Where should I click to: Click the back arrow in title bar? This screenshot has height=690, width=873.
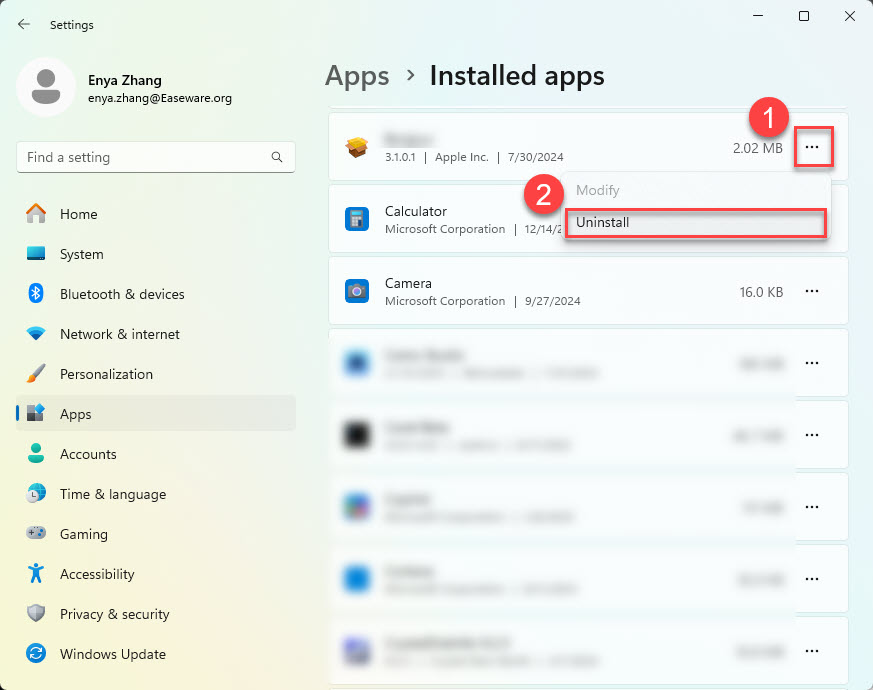coord(24,24)
